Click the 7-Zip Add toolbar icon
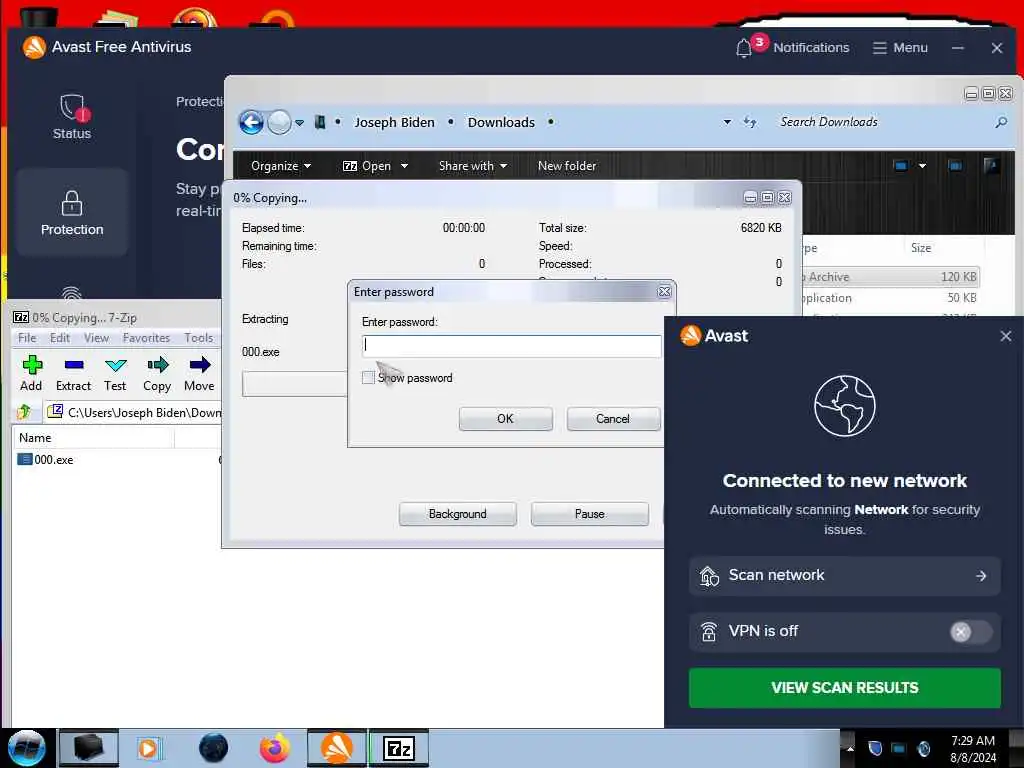 (x=31, y=374)
